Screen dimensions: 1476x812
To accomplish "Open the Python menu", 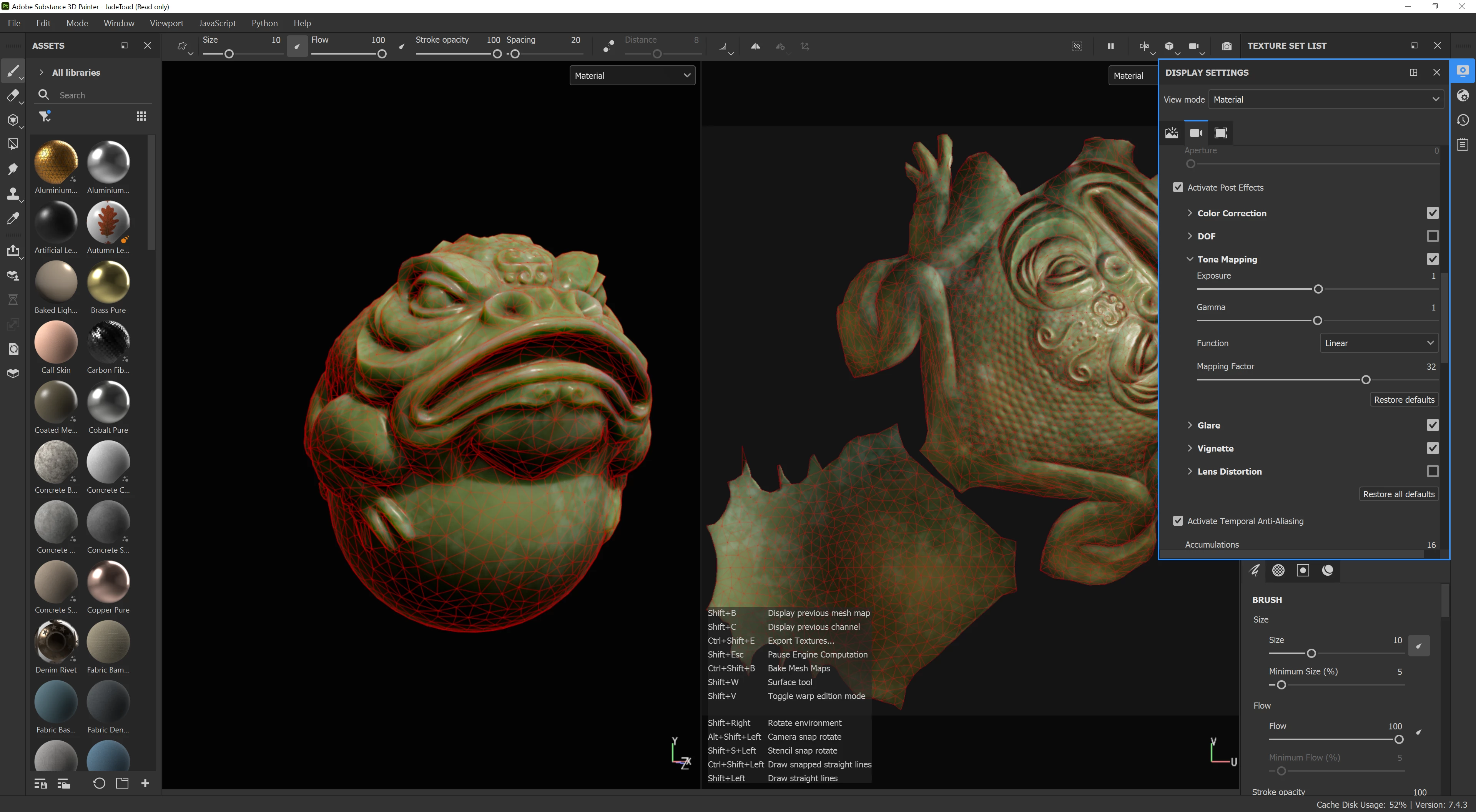I will (264, 23).
